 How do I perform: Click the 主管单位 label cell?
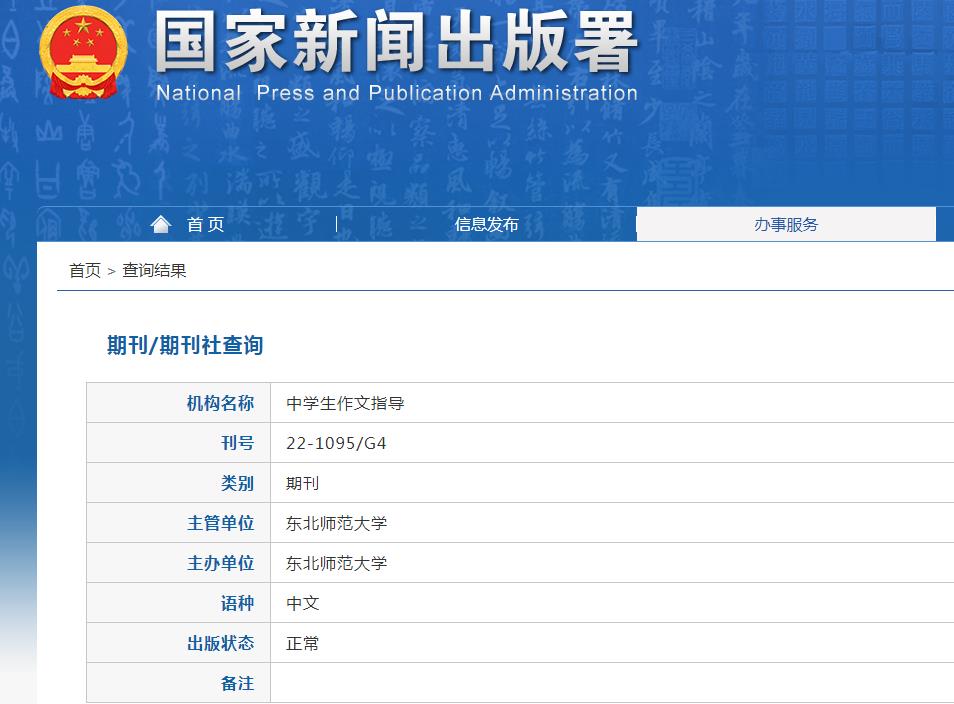point(222,522)
